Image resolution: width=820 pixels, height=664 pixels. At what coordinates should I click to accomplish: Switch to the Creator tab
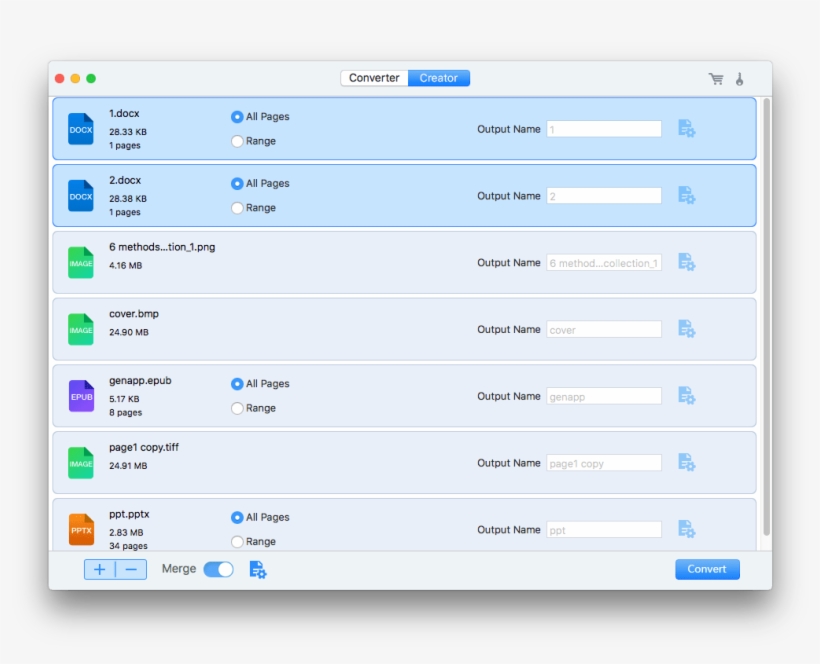click(438, 78)
